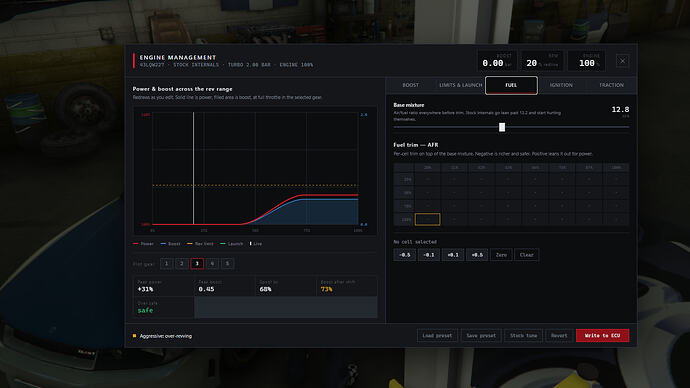Click Write to ECU
The height and width of the screenshot is (388, 690).
602,336
